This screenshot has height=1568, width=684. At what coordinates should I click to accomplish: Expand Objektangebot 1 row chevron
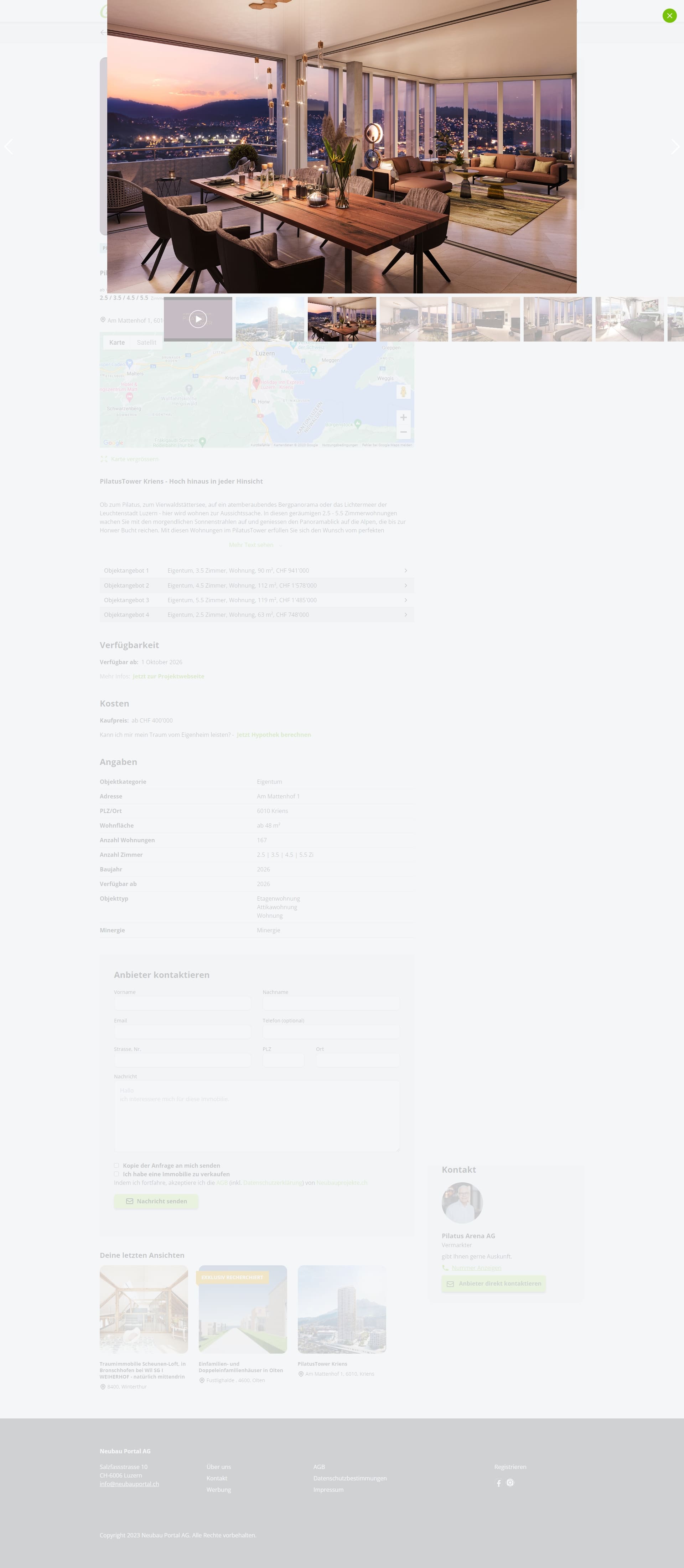click(406, 571)
